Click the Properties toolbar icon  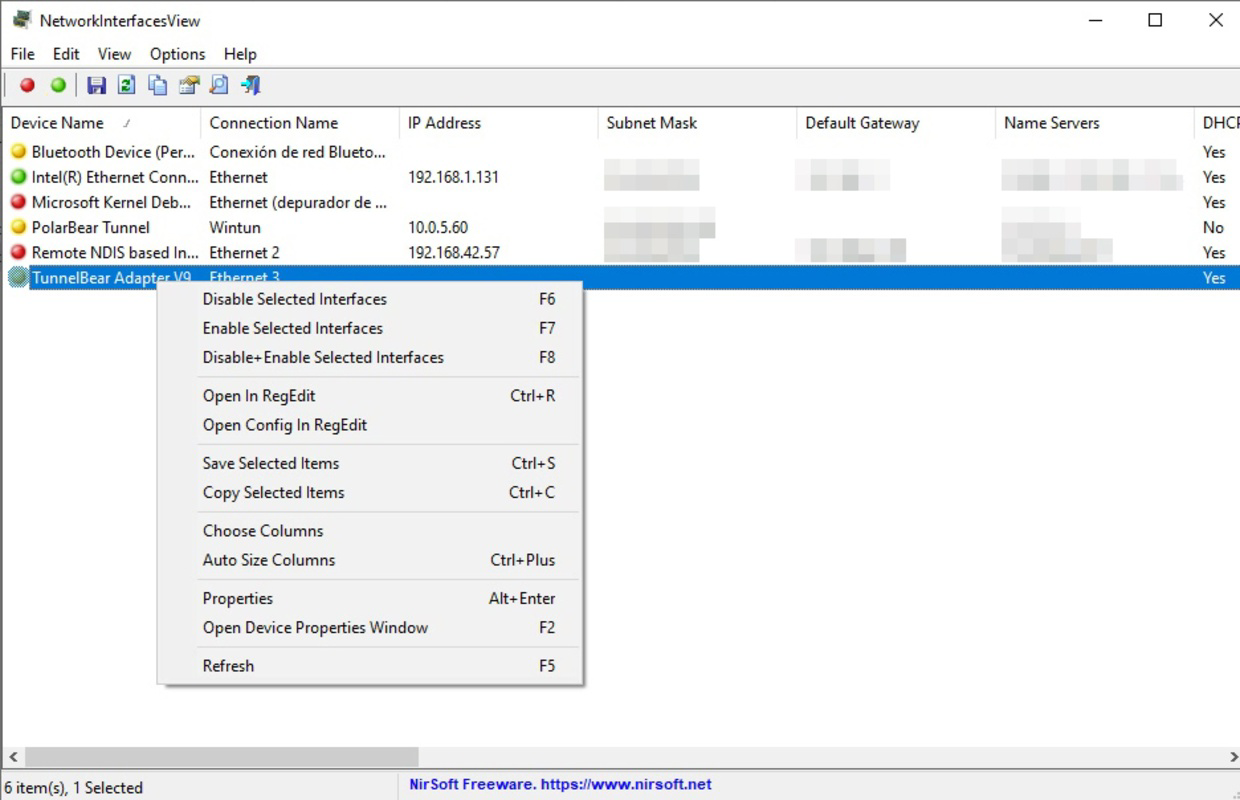pyautogui.click(x=188, y=85)
